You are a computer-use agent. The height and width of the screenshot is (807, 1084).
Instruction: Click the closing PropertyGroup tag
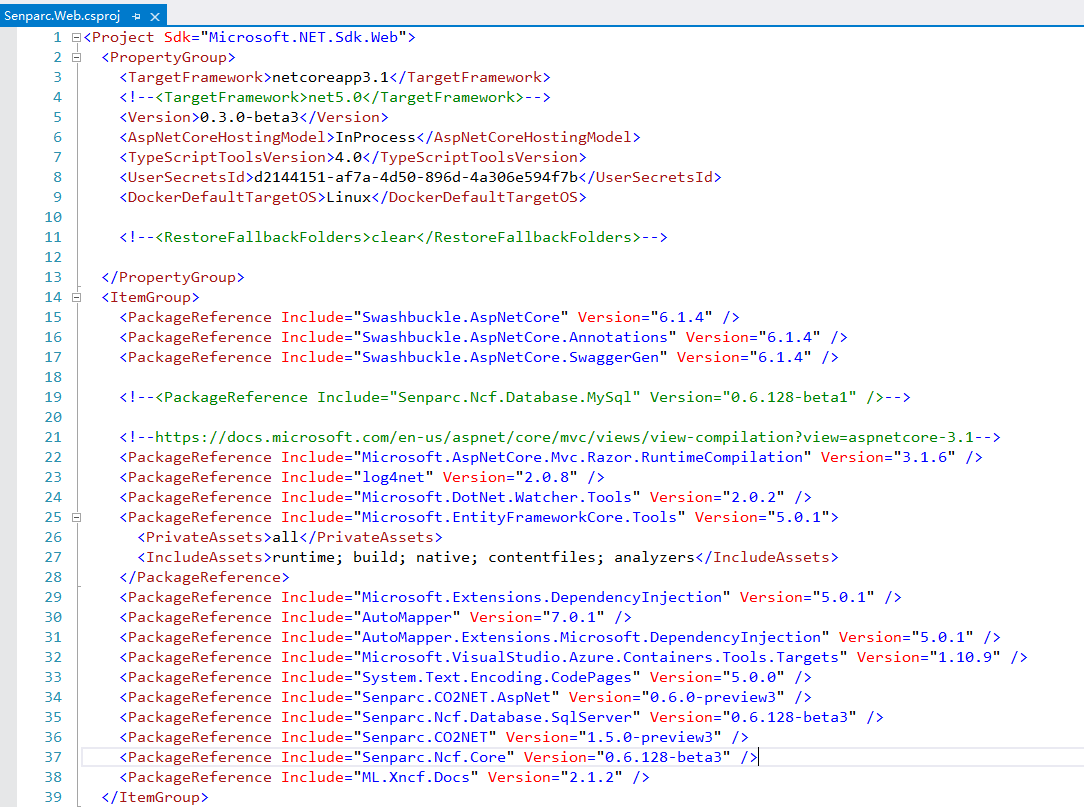point(173,277)
